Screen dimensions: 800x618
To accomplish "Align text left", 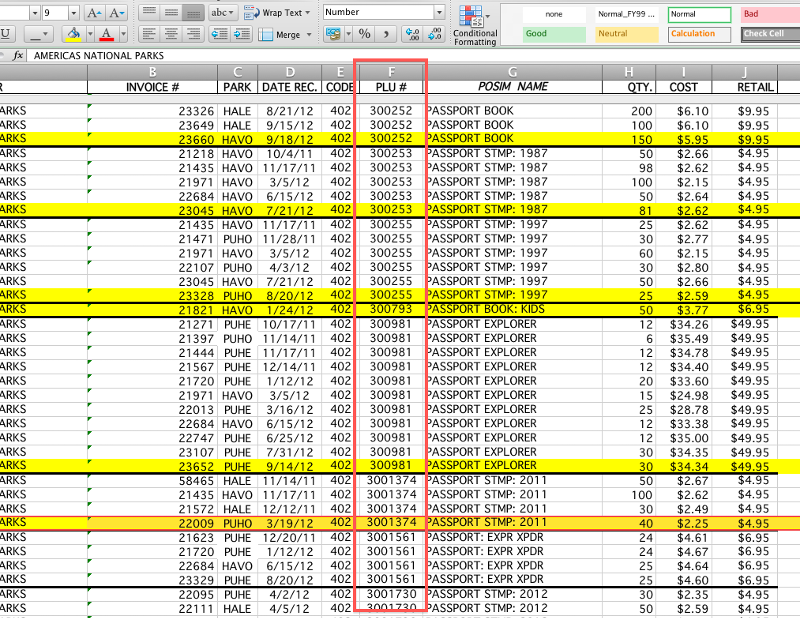I will [x=149, y=34].
